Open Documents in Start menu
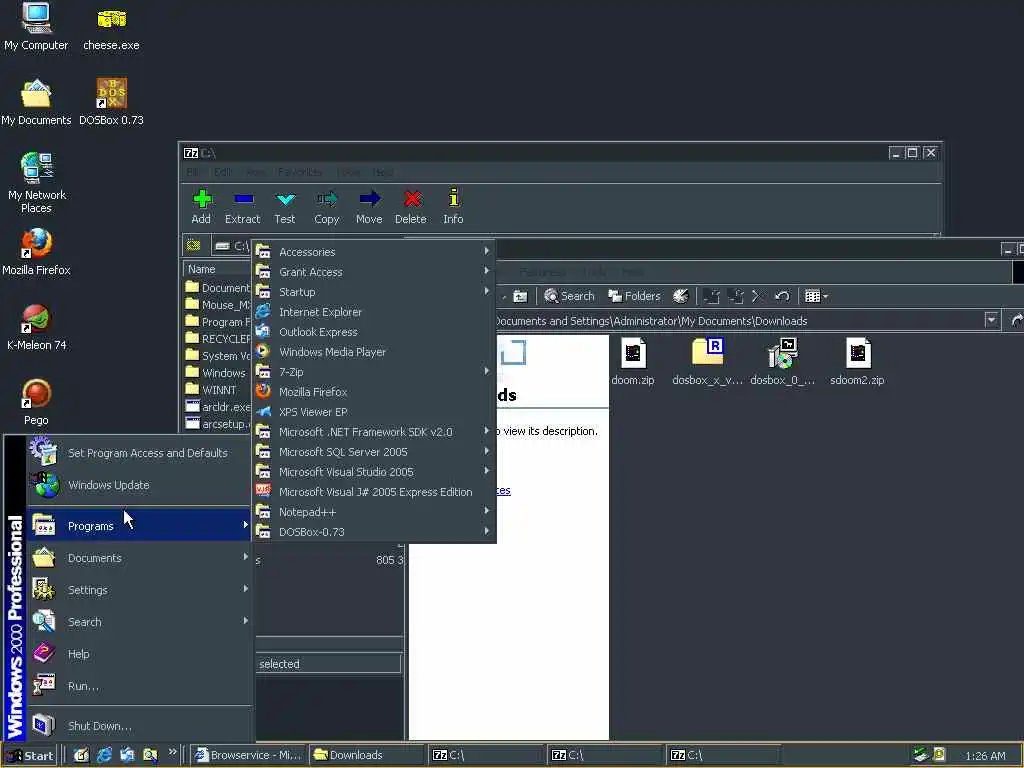The image size is (1024, 768). click(x=139, y=558)
